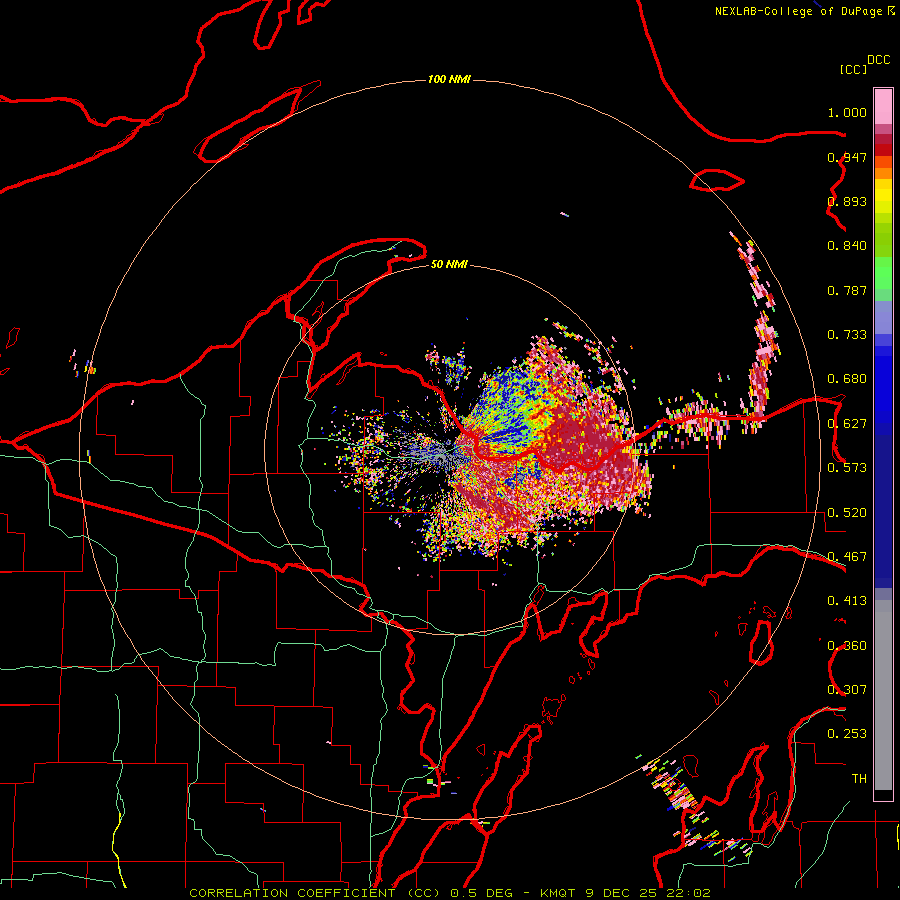Image resolution: width=900 pixels, height=900 pixels.
Task: Select the 0.627 scale value
Action: tap(847, 424)
